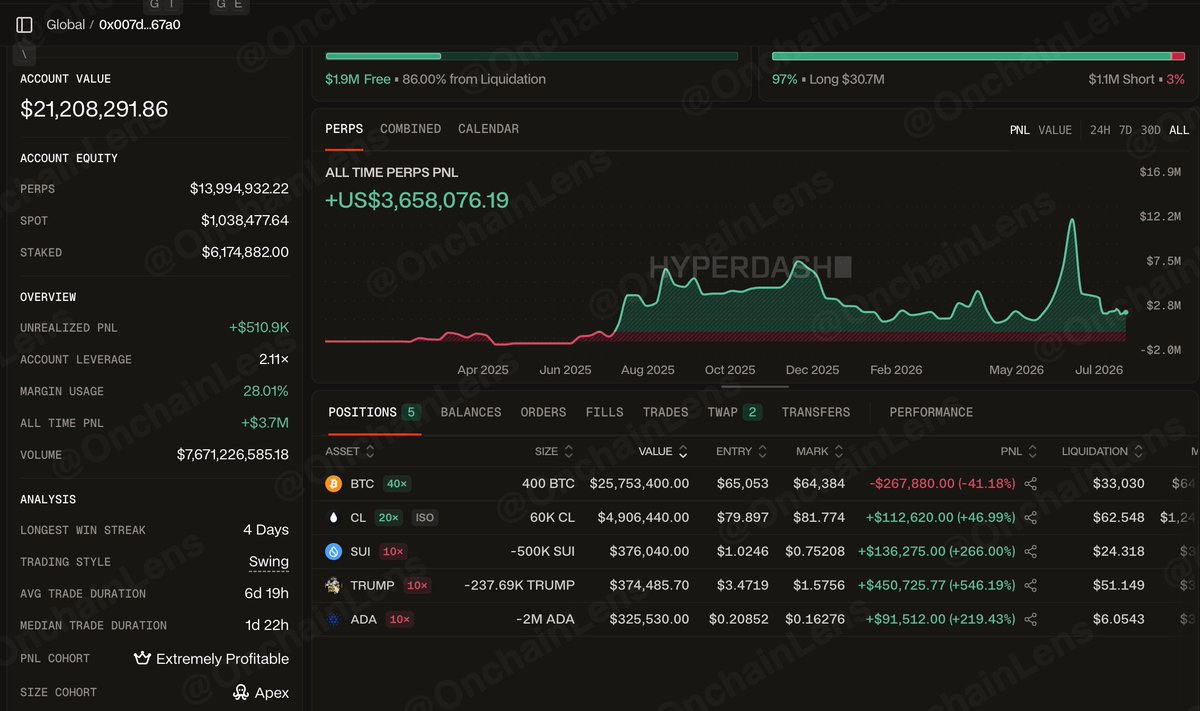Share the BTC position PNL

pyautogui.click(x=1031, y=484)
